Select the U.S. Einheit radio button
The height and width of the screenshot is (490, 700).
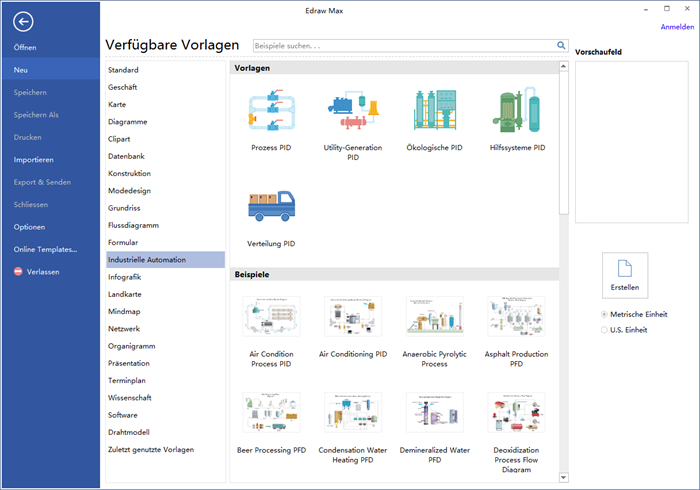604,329
